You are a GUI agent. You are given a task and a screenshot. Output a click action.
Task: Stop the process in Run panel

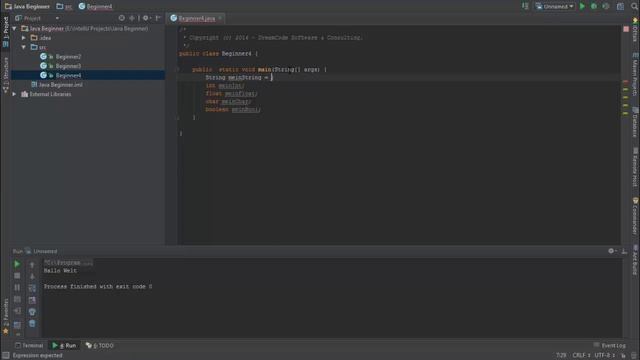(17, 276)
